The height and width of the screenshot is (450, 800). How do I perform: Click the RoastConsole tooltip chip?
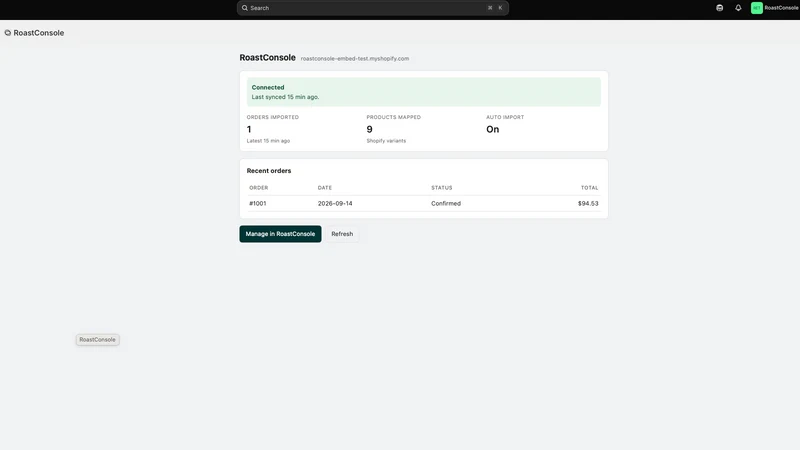(x=97, y=340)
